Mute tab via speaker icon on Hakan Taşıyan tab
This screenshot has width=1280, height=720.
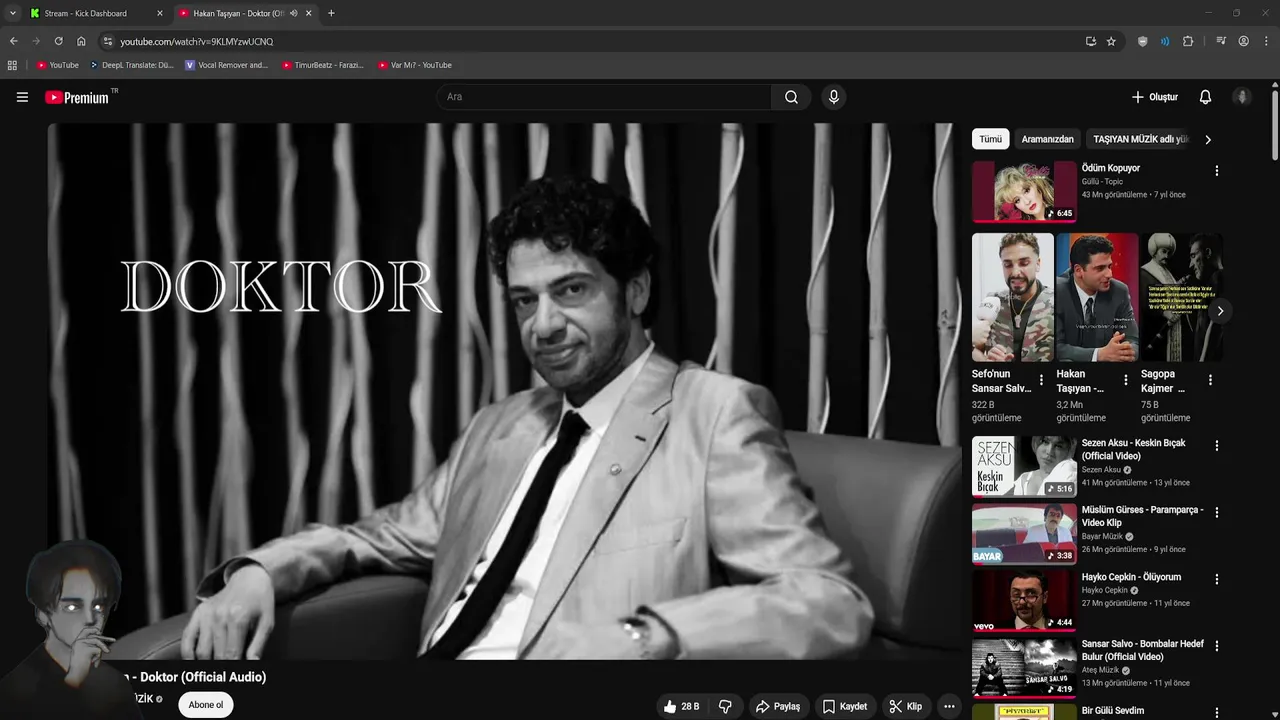[x=293, y=13]
